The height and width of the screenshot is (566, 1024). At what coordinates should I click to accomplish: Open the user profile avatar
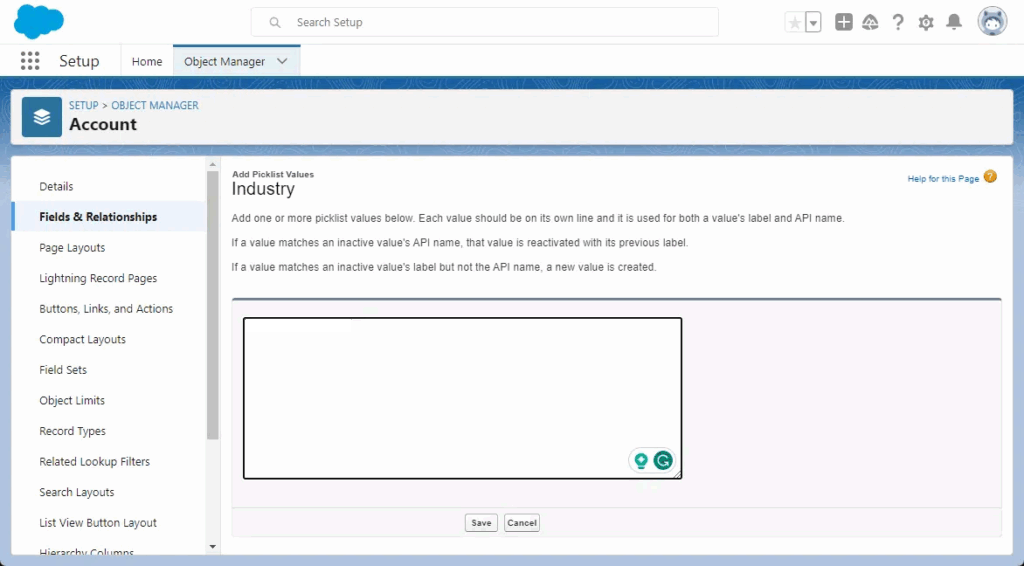[x=992, y=22]
